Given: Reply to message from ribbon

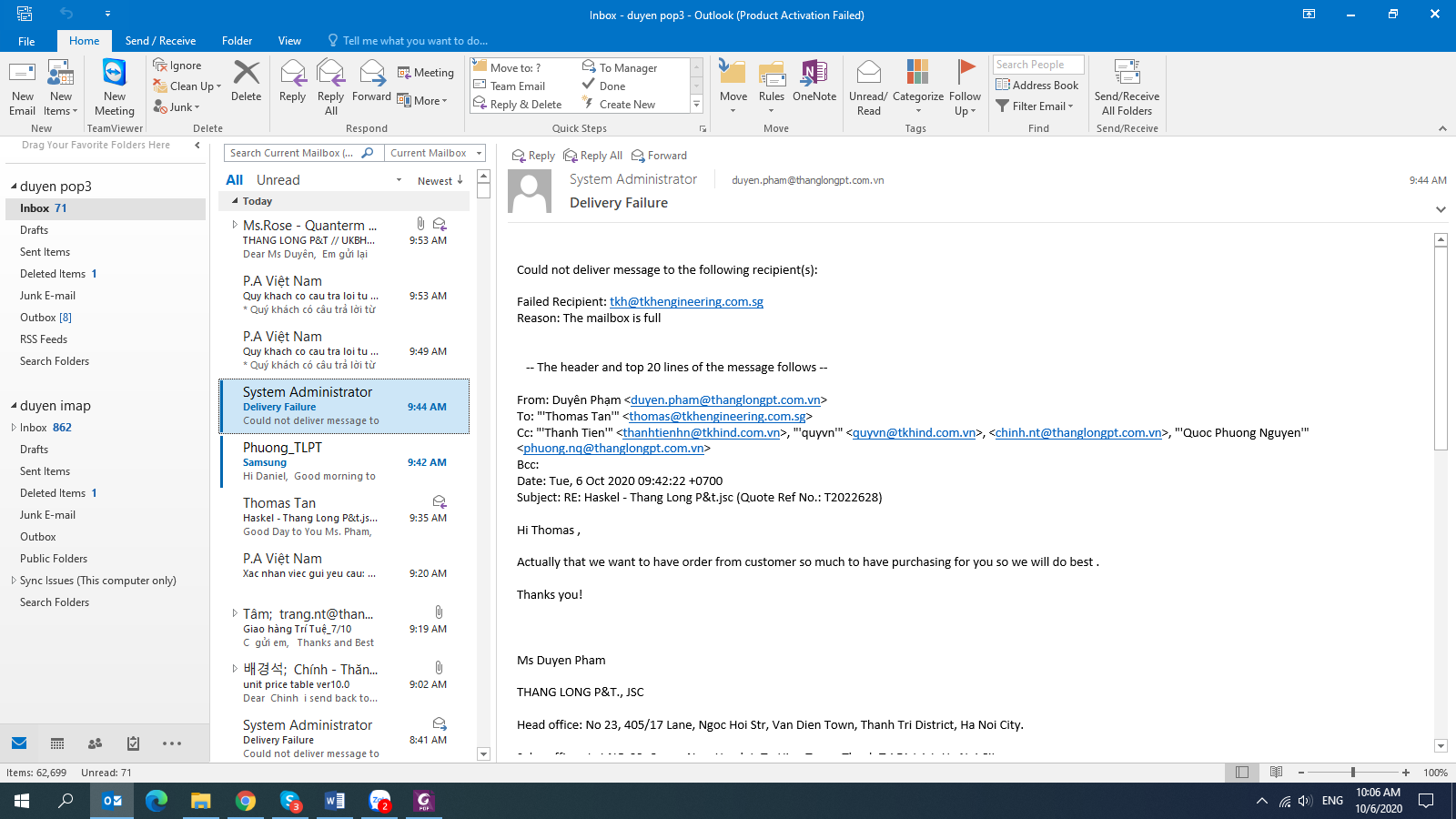Looking at the screenshot, I should (x=292, y=82).
